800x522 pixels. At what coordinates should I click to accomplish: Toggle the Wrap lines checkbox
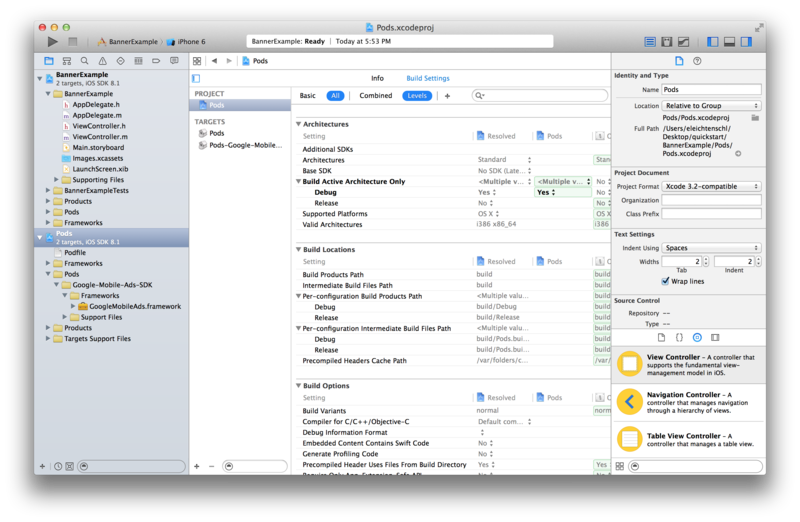pyautogui.click(x=665, y=281)
